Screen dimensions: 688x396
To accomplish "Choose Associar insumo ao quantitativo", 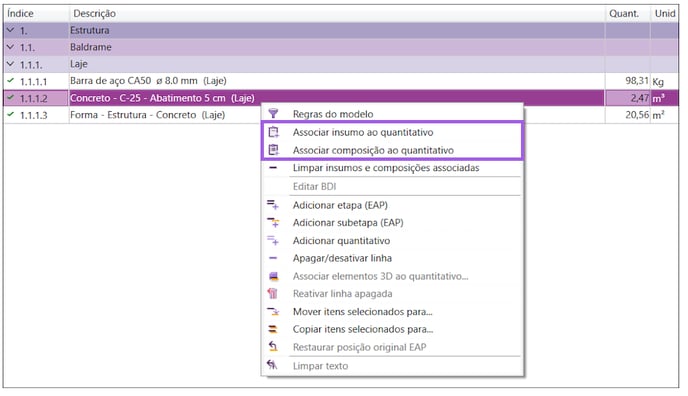I will point(392,132).
